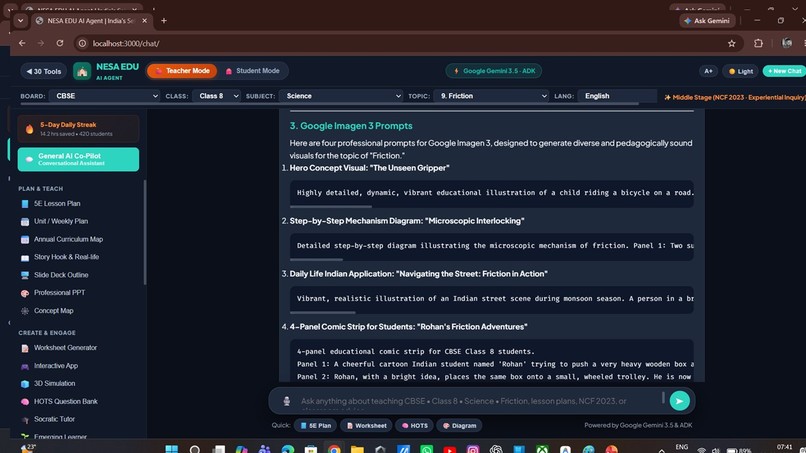Open the Topic dropdown showing 9. Friction
The height and width of the screenshot is (453, 806).
point(491,96)
